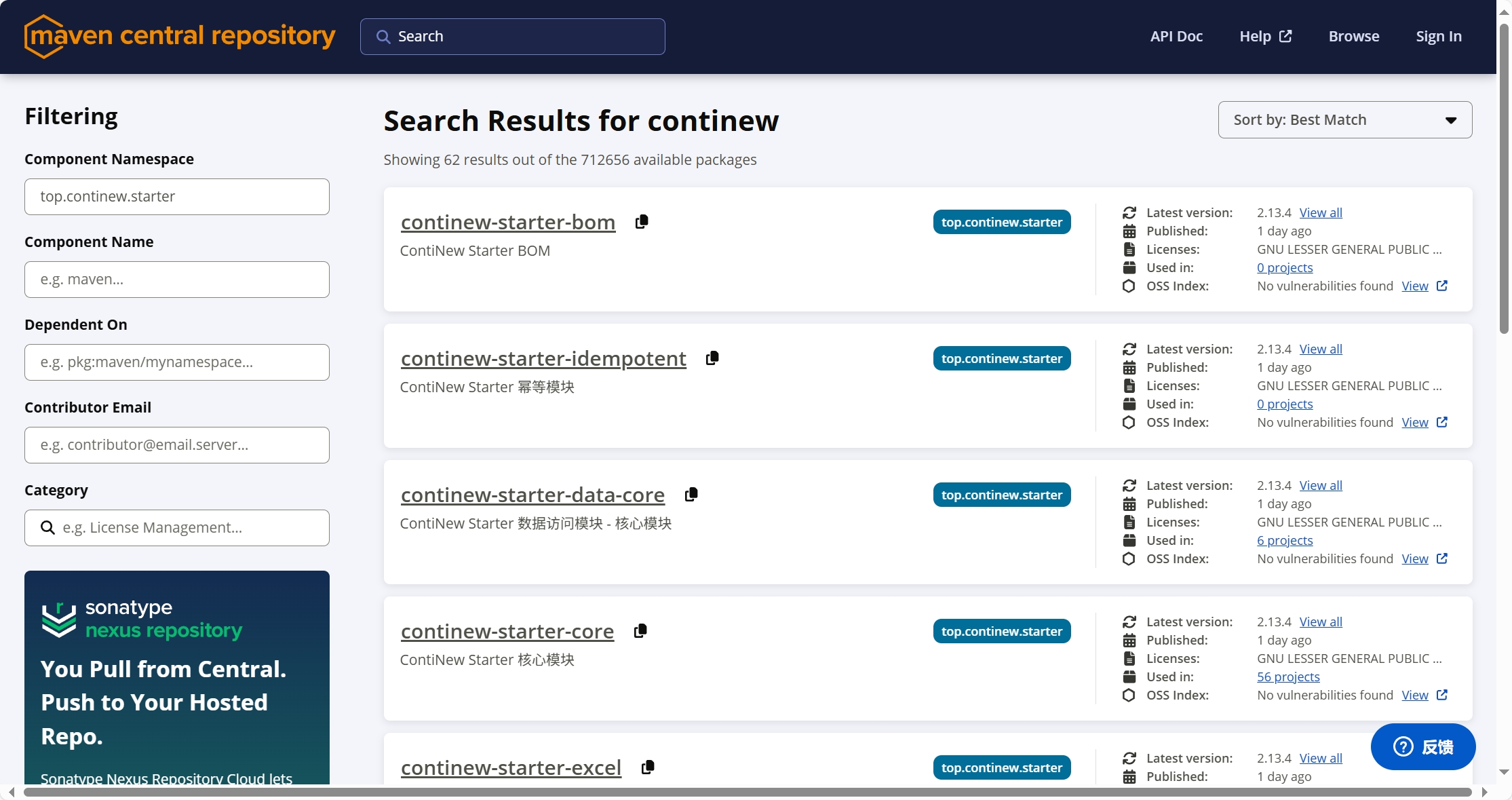The height and width of the screenshot is (800, 1512).
Task: View all versions of continew-starter-core
Action: point(1320,622)
